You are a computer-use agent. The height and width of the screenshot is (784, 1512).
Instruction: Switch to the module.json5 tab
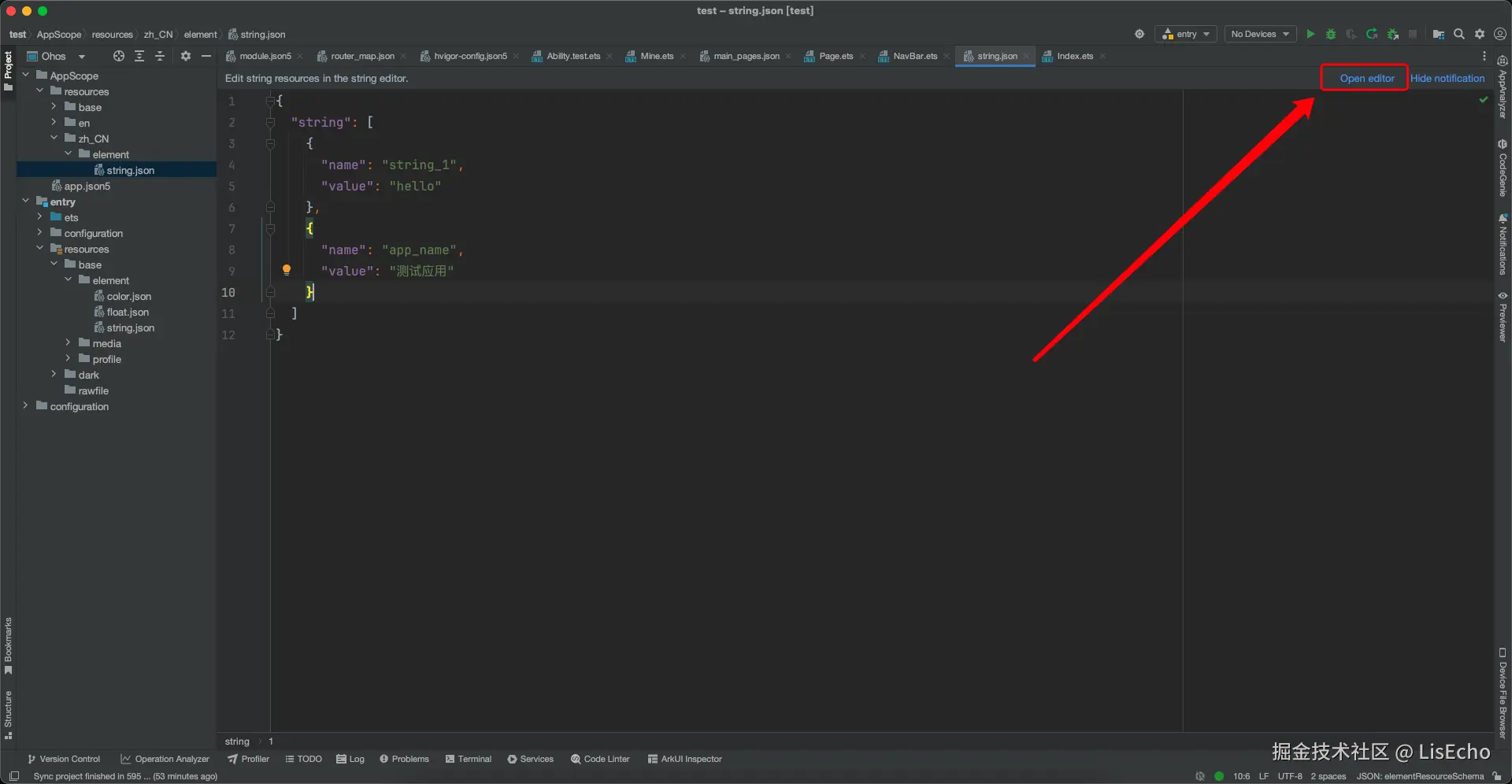[265, 56]
